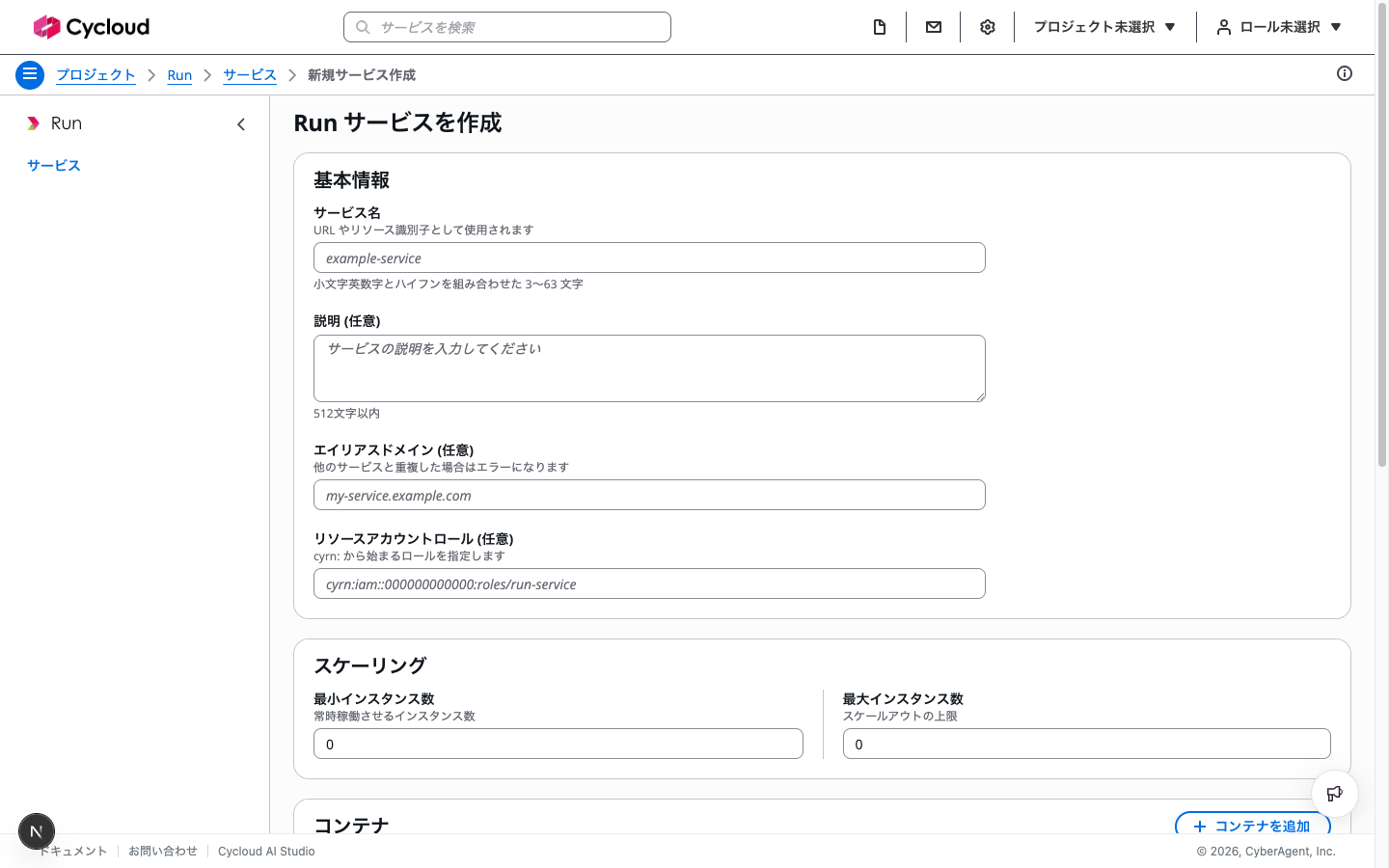
Task: Go to Run breadcrumb link
Action: 179,74
